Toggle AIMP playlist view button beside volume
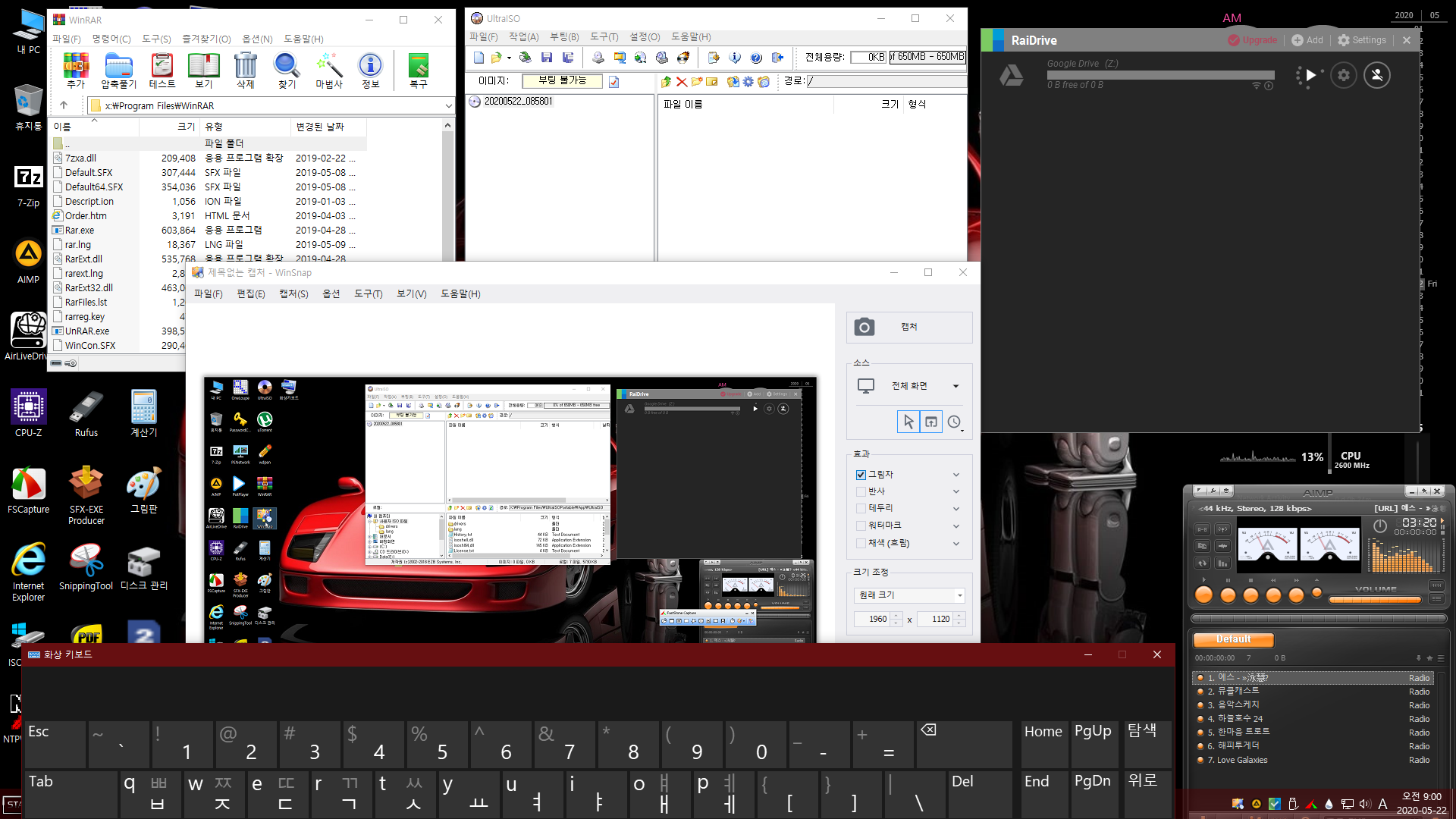 pos(1436,598)
